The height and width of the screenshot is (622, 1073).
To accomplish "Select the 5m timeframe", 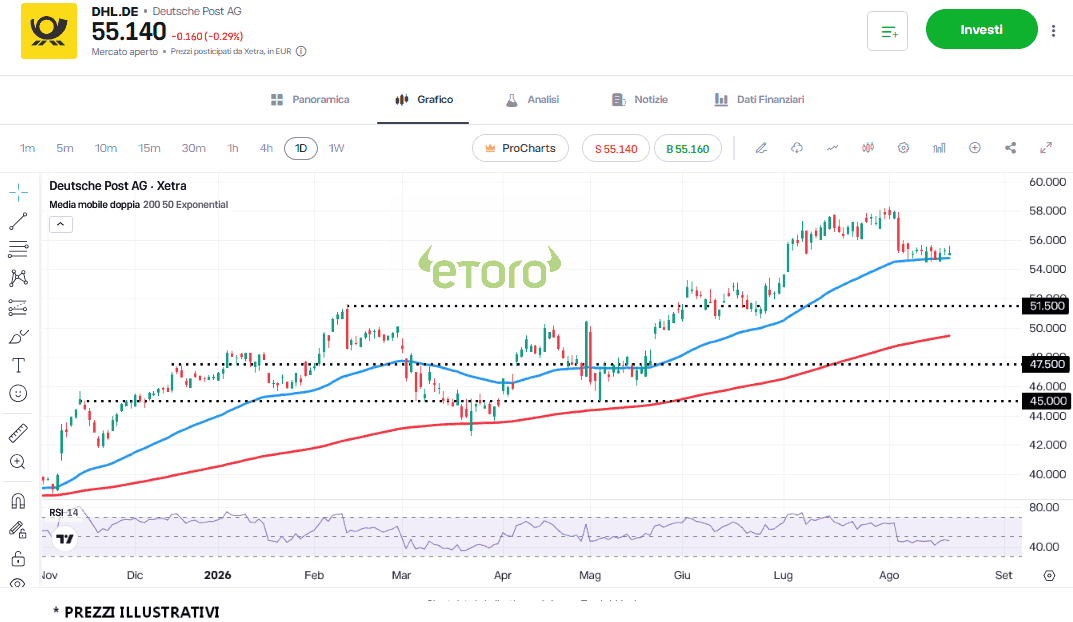I will point(65,148).
